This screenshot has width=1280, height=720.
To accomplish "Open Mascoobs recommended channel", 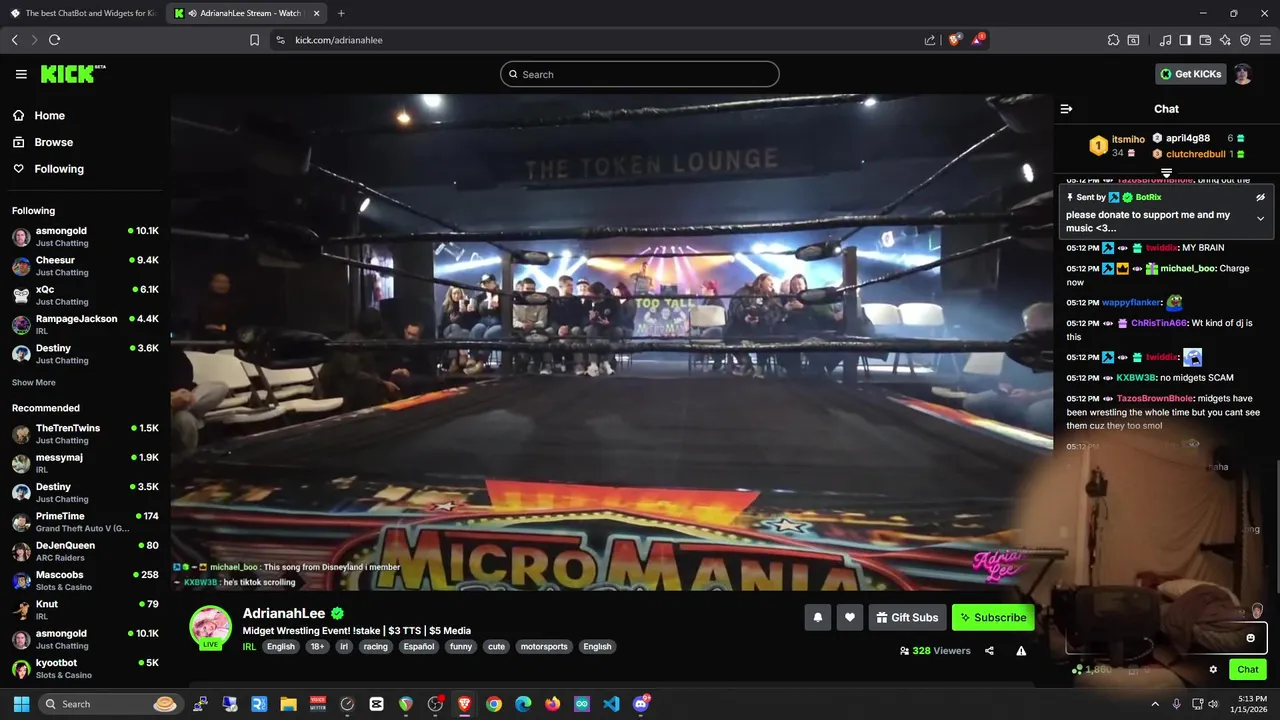I will [x=85, y=580].
